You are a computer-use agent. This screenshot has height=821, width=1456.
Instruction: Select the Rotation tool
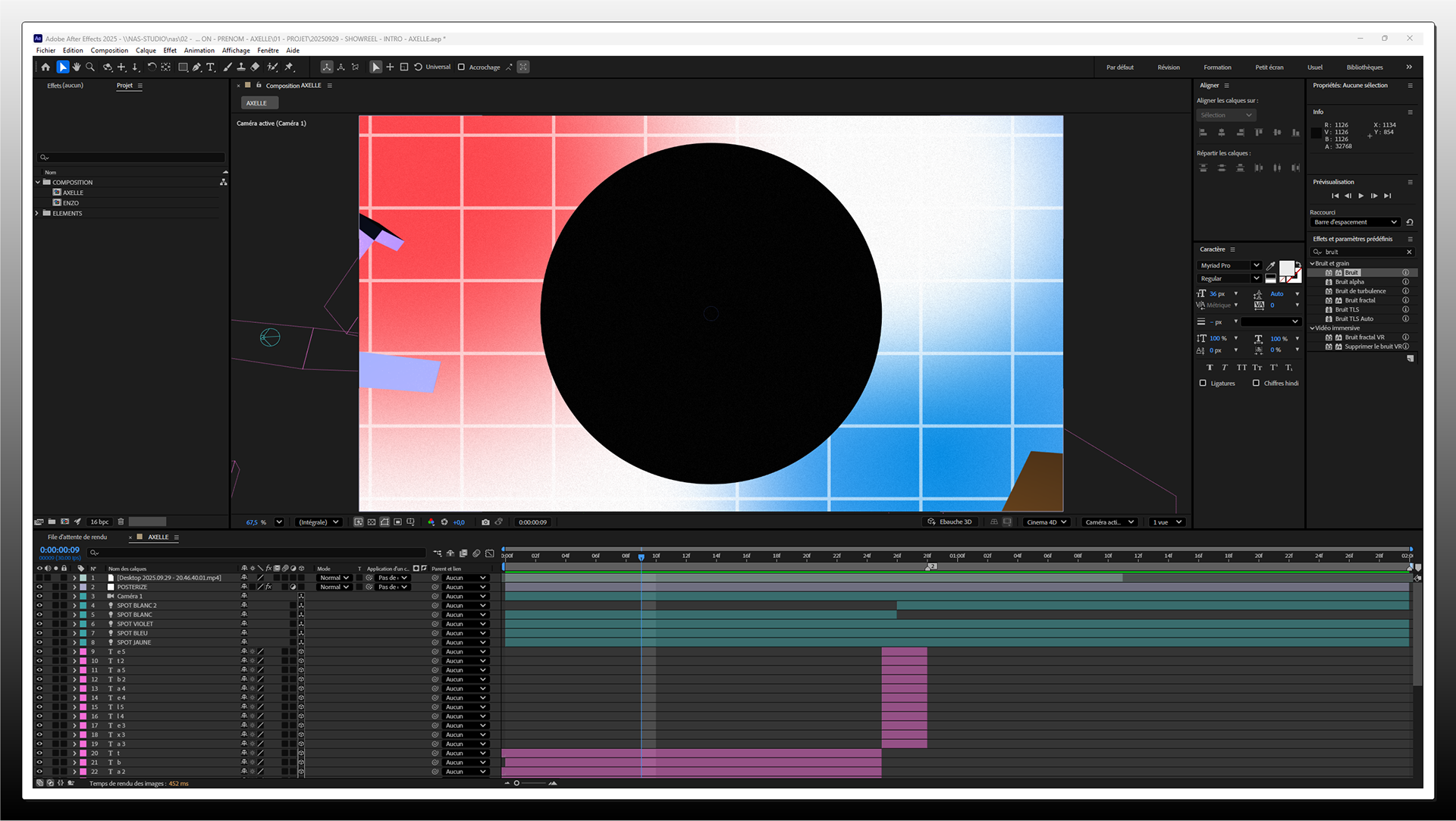point(152,67)
